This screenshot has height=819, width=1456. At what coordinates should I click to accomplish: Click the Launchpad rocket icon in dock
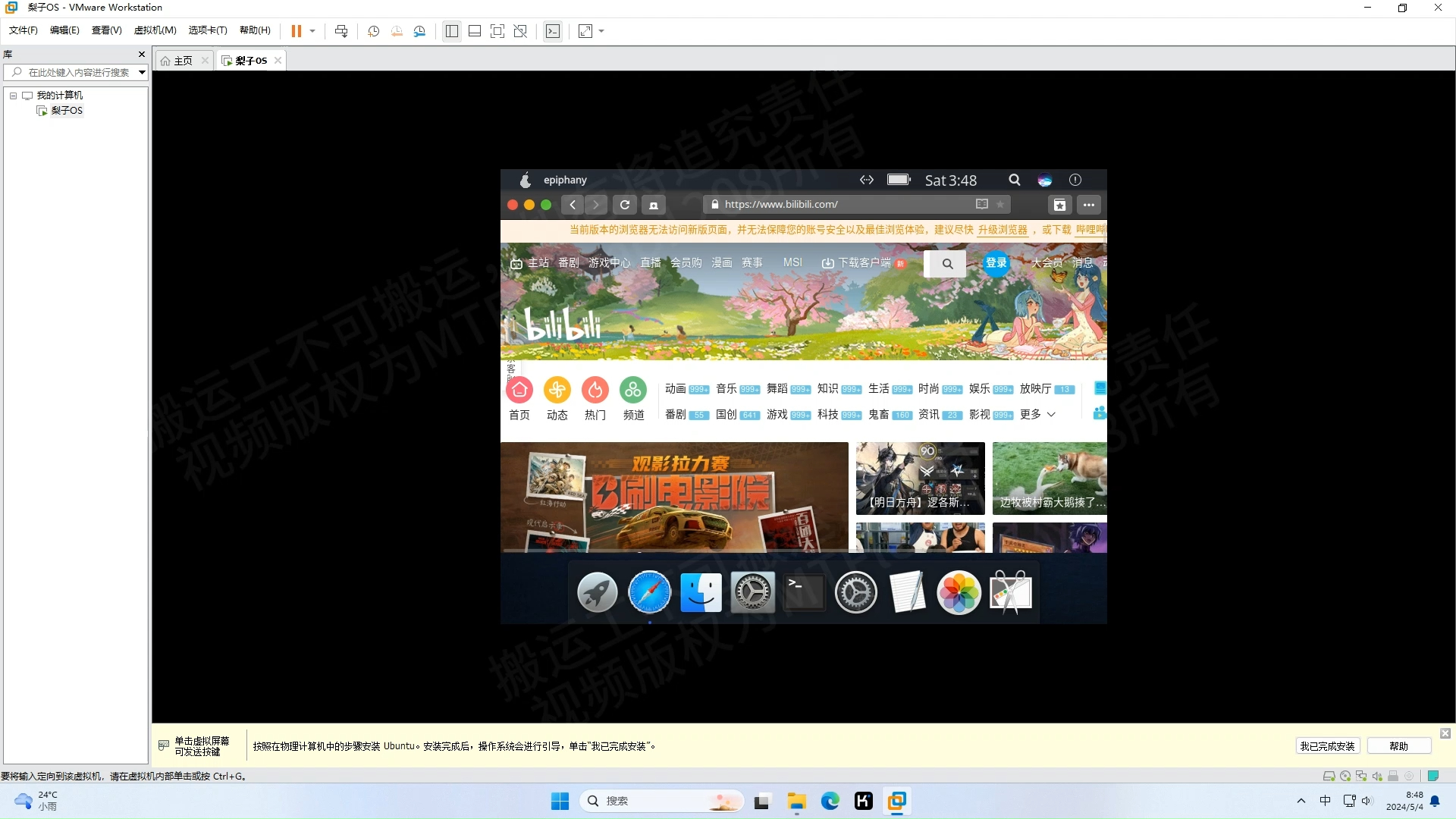coord(597,591)
